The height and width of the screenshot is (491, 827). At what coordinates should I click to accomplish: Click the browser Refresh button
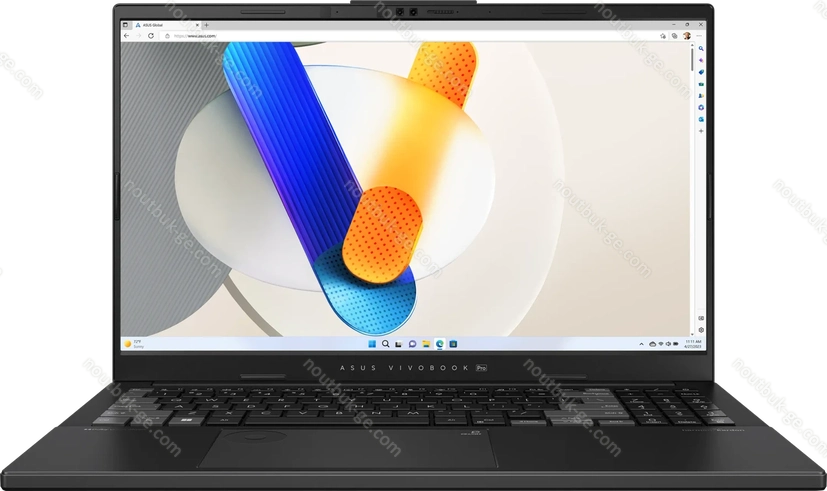[x=151, y=35]
